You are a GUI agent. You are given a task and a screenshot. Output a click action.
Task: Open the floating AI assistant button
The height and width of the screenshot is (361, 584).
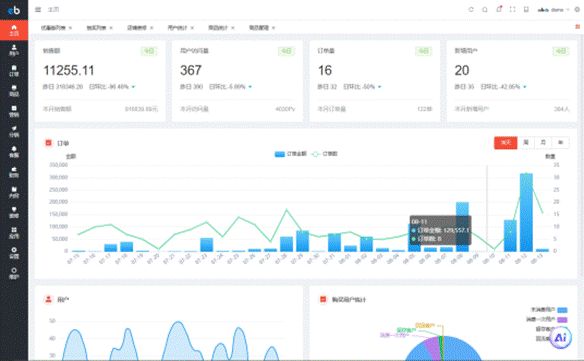[x=561, y=338]
